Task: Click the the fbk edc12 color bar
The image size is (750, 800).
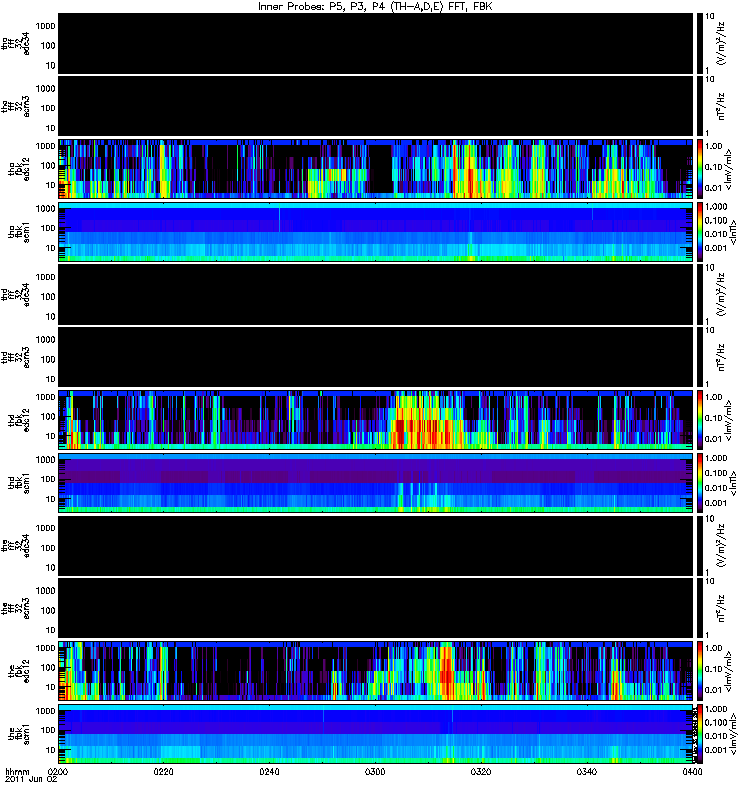Action: (699, 671)
